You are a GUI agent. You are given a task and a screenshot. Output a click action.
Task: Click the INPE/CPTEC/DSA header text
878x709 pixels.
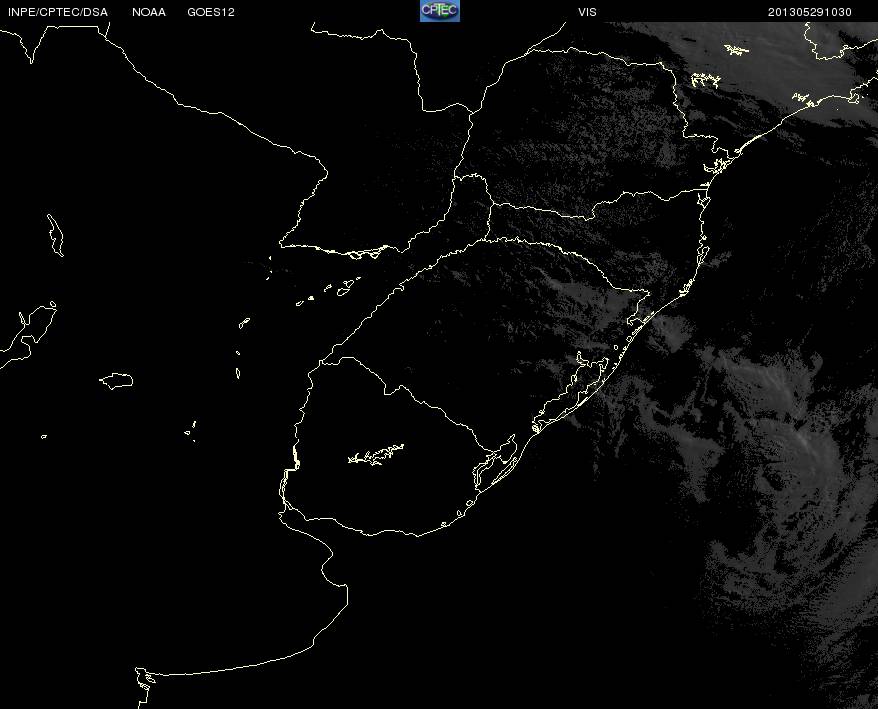58,12
